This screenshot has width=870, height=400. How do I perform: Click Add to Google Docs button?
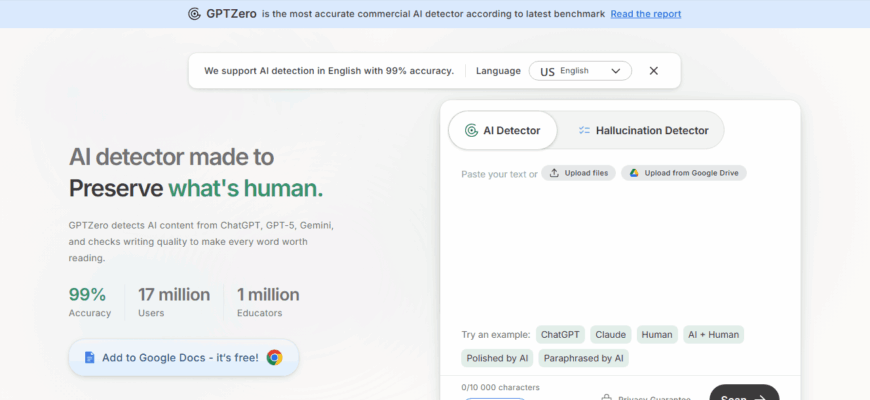click(x=184, y=358)
